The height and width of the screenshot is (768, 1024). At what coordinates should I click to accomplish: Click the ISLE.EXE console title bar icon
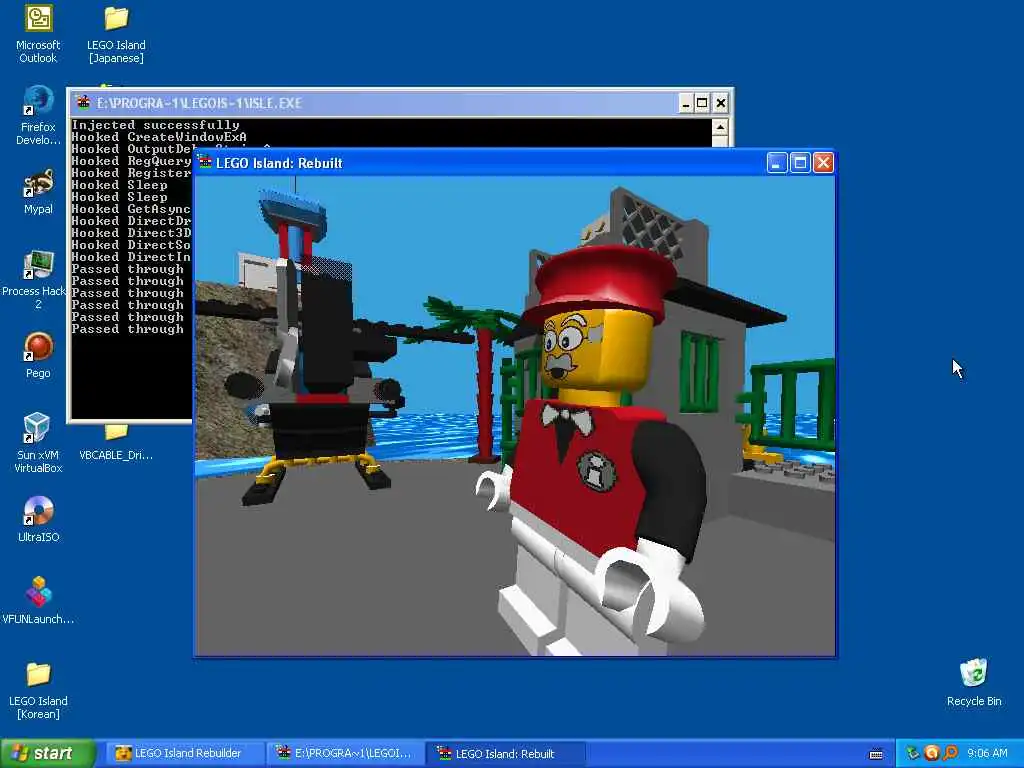pos(83,103)
